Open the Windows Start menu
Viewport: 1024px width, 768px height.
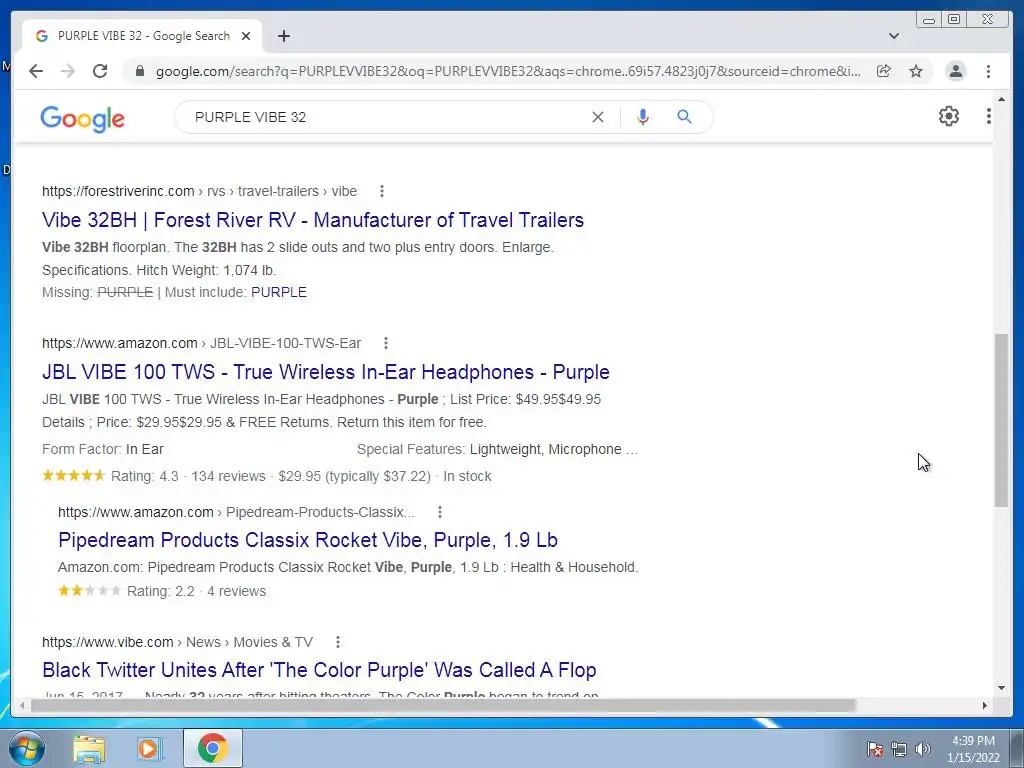click(x=27, y=748)
